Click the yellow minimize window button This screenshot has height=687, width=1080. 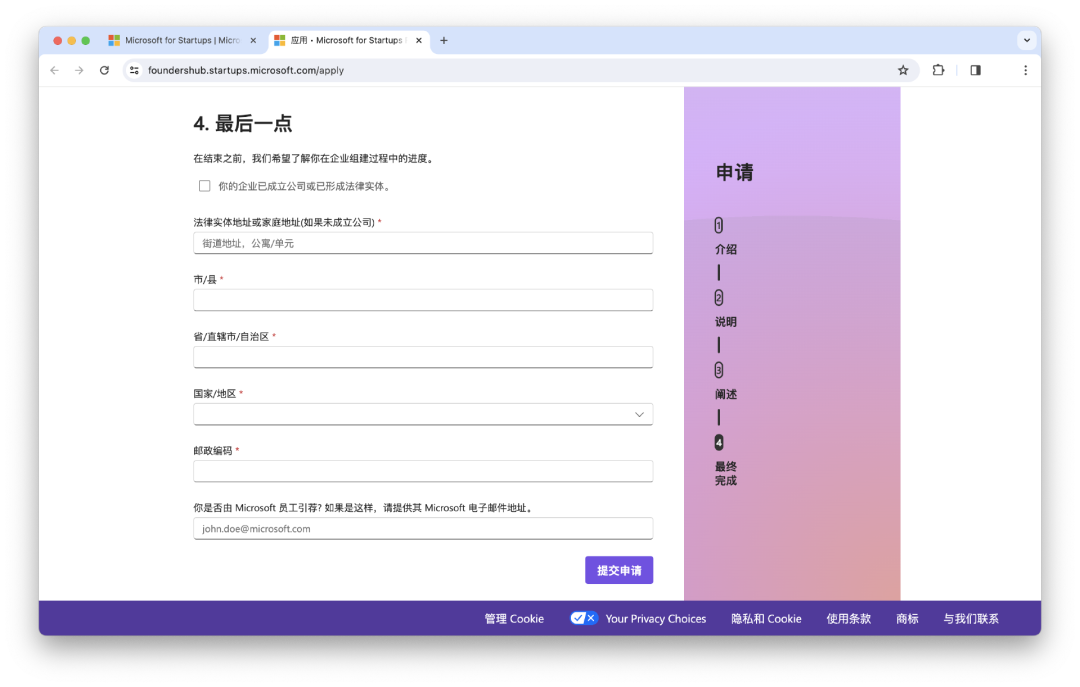[72, 41]
